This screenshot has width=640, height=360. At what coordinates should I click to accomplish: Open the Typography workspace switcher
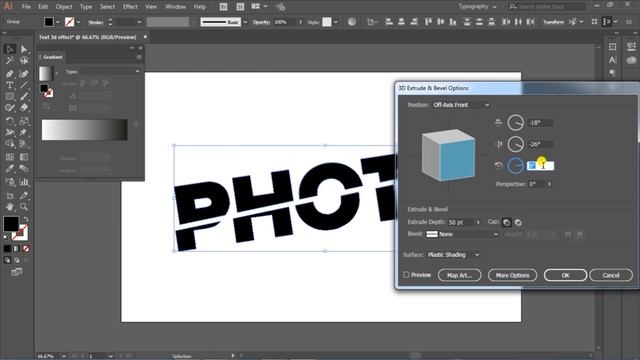(477, 7)
